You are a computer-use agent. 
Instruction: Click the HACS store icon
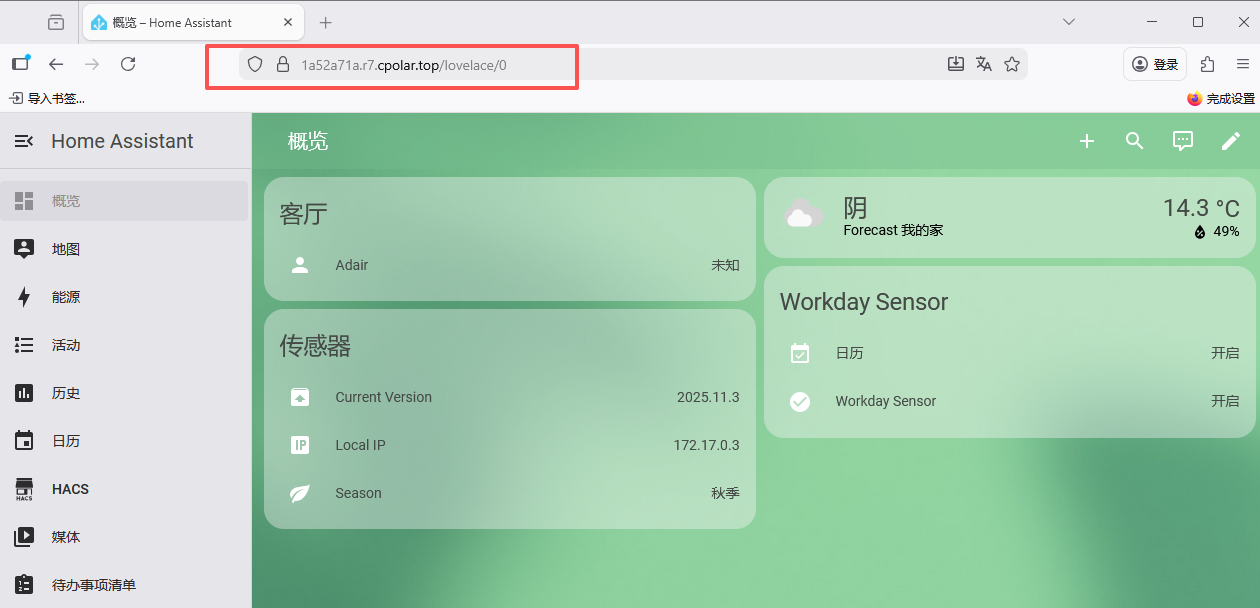pos(24,489)
